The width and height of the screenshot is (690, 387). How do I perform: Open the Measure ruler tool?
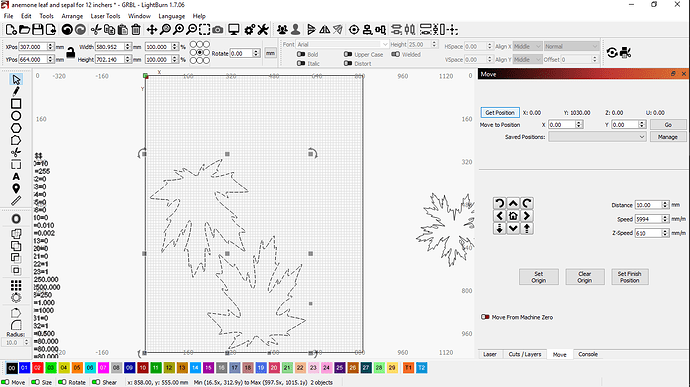coord(16,201)
